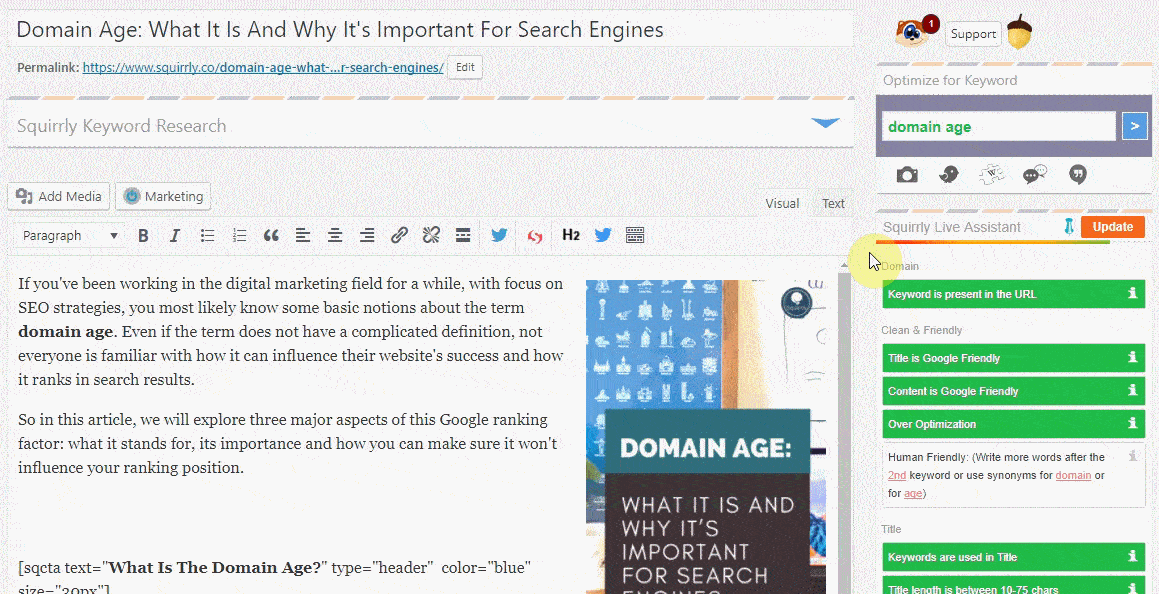The height and width of the screenshot is (594, 1159).
Task: Click the underlined '2nd' keyword link
Action: click(x=897, y=475)
